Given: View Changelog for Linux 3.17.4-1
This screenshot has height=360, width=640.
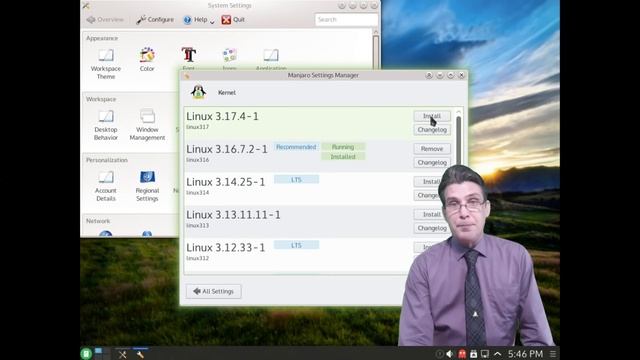Looking at the screenshot, I should [x=432, y=130].
